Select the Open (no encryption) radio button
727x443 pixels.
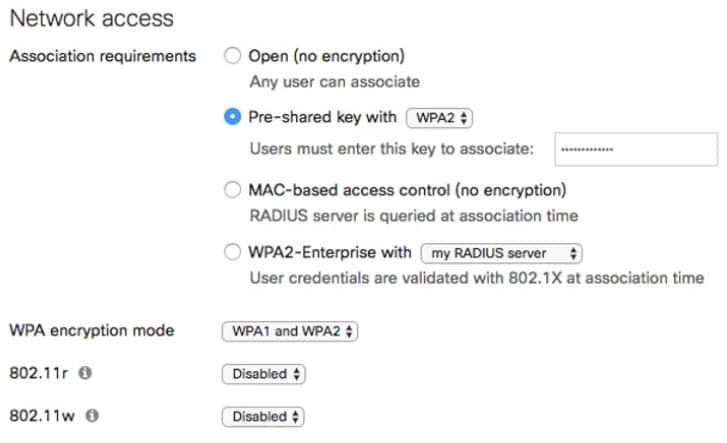233,56
